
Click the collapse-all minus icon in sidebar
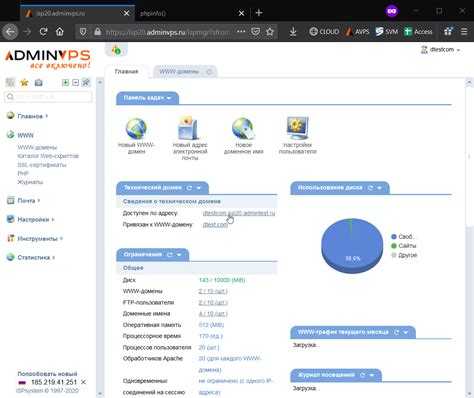coord(76,82)
